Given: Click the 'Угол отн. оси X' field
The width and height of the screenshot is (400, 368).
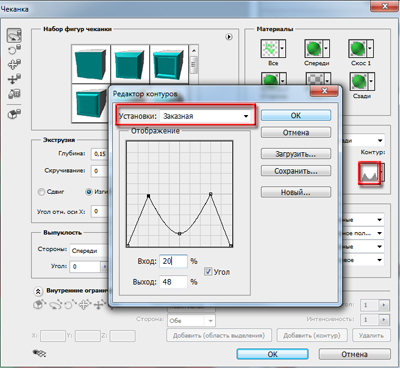Looking at the screenshot, I should [100, 211].
